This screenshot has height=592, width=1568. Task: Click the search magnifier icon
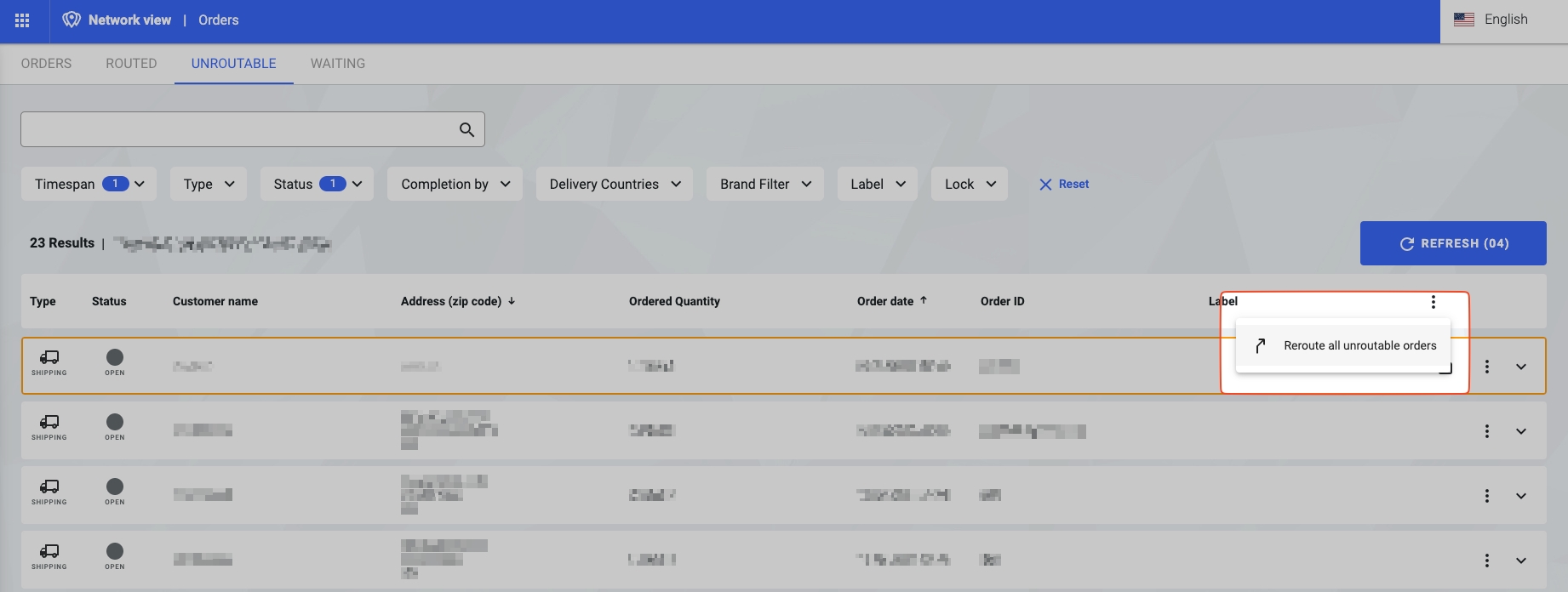pos(466,129)
